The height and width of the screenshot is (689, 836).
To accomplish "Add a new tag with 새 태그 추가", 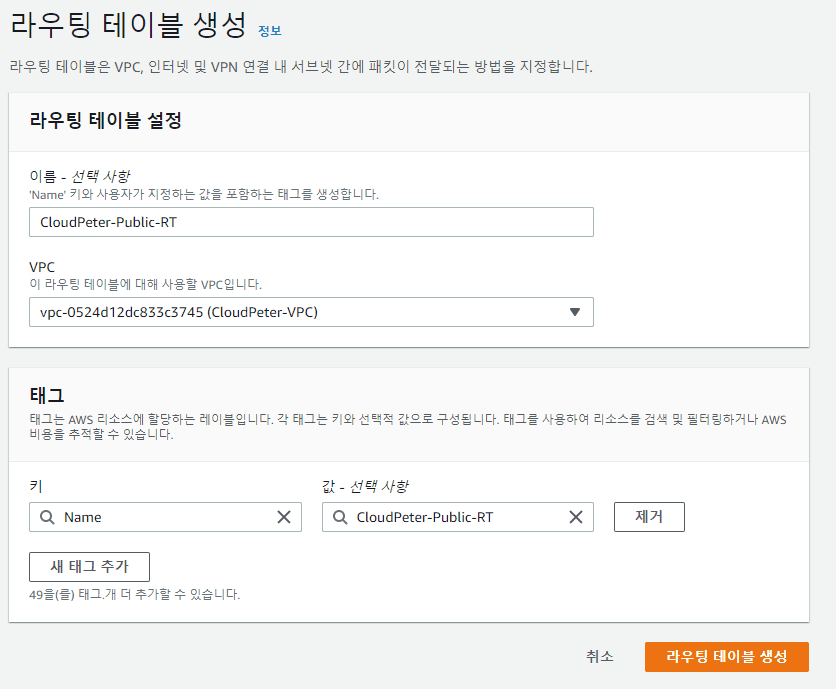I will 89,566.
